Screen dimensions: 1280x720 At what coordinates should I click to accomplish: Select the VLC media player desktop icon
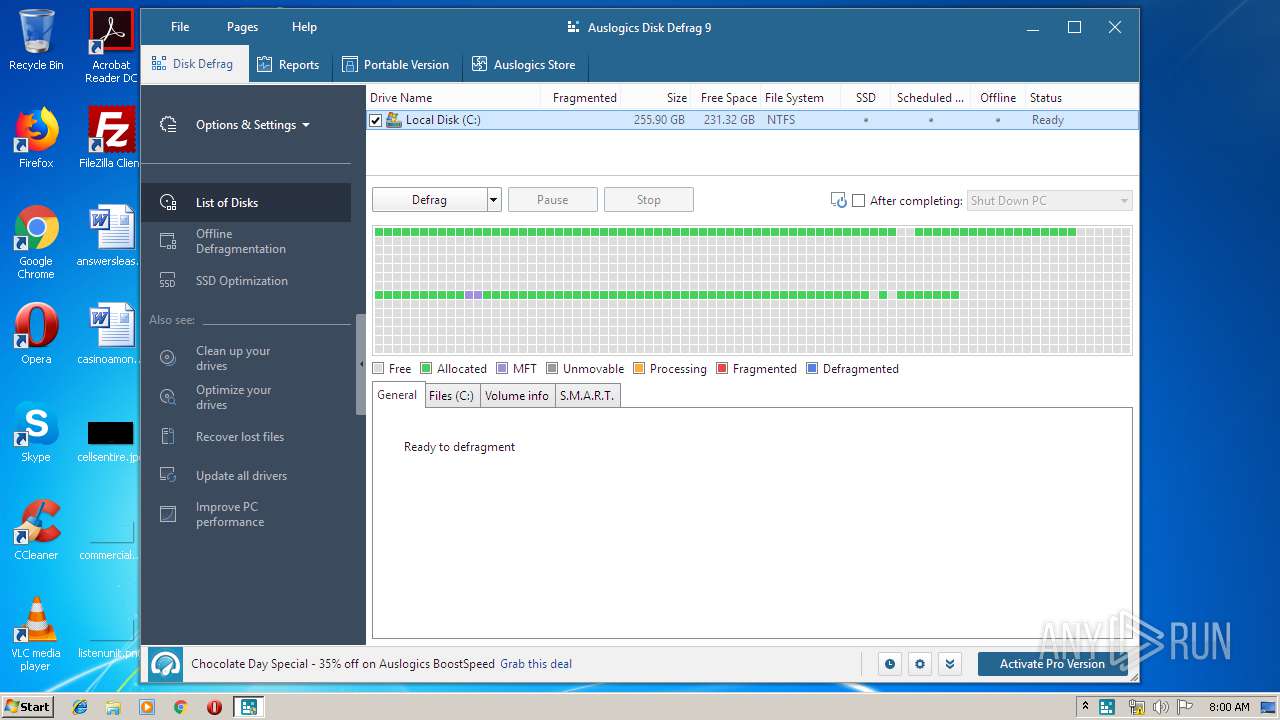tap(36, 634)
